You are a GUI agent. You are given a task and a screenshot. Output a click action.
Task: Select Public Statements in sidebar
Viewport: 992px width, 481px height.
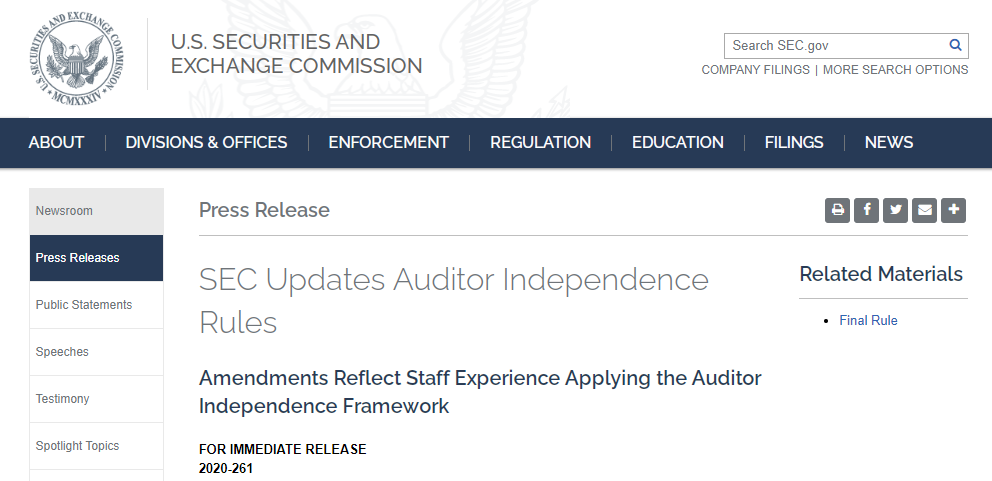[84, 305]
